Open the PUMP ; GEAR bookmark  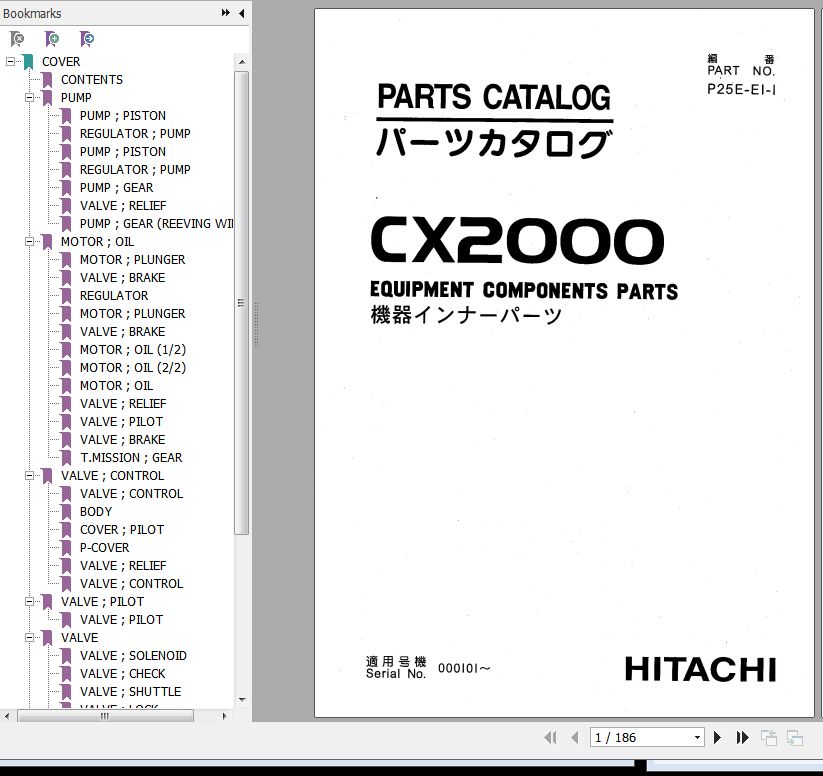pyautogui.click(x=117, y=187)
